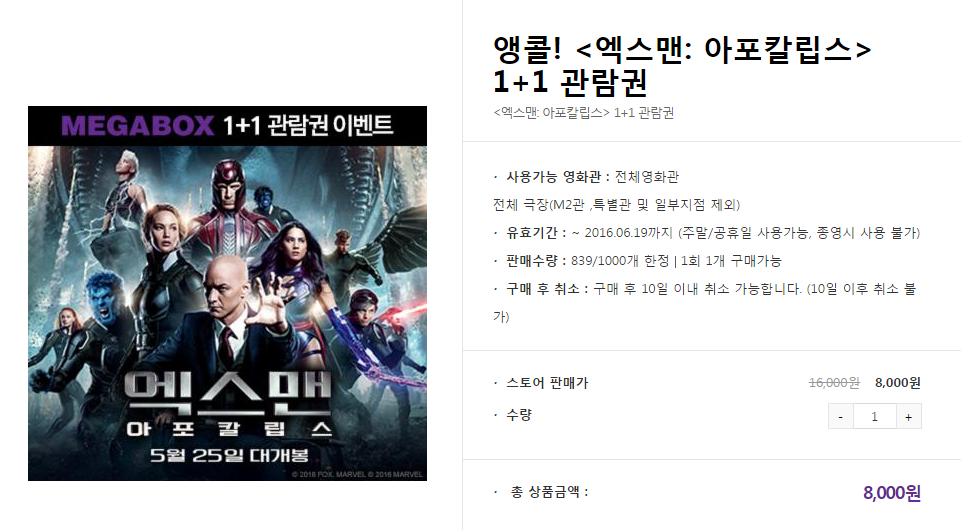Click the 8,000원 store sale price
961x530 pixels.
coord(898,383)
